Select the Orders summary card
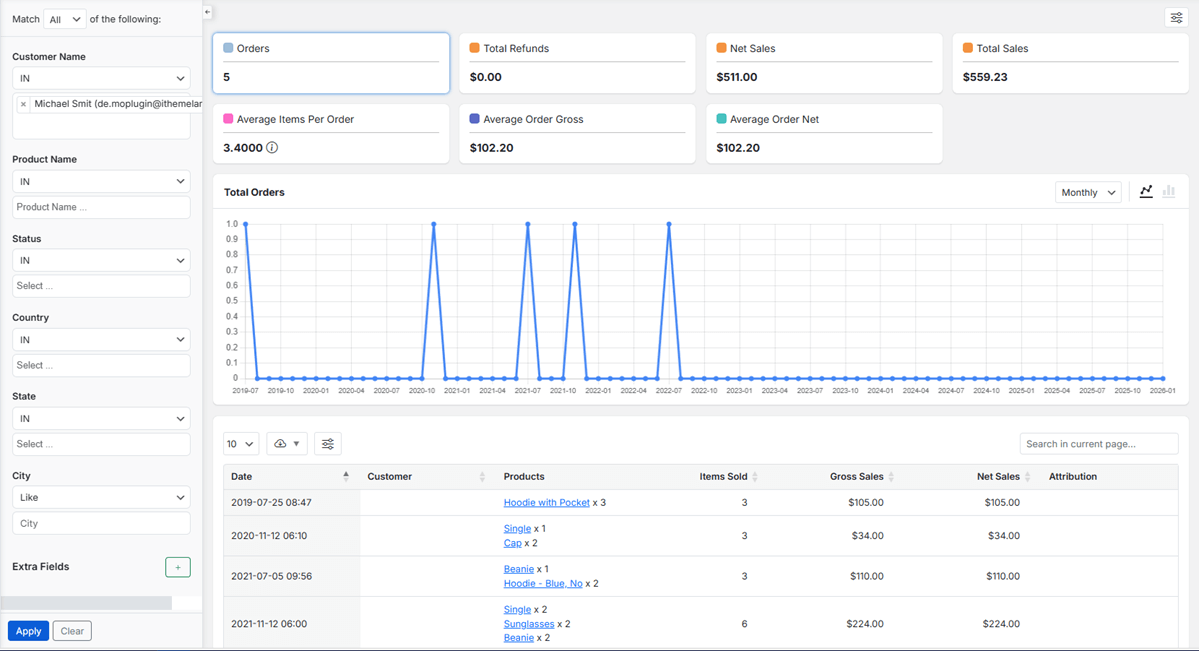 coord(331,63)
